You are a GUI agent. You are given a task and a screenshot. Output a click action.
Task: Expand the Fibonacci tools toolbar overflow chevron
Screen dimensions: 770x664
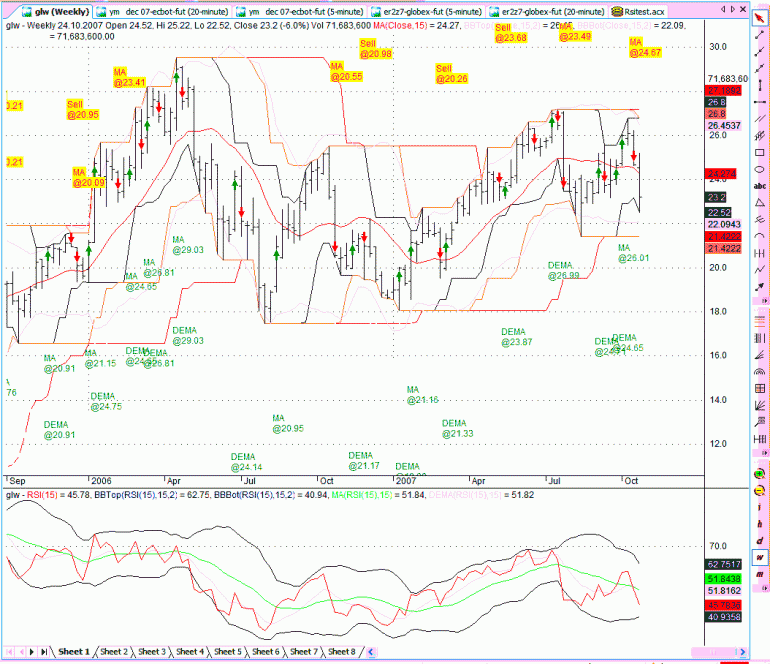pos(764,452)
